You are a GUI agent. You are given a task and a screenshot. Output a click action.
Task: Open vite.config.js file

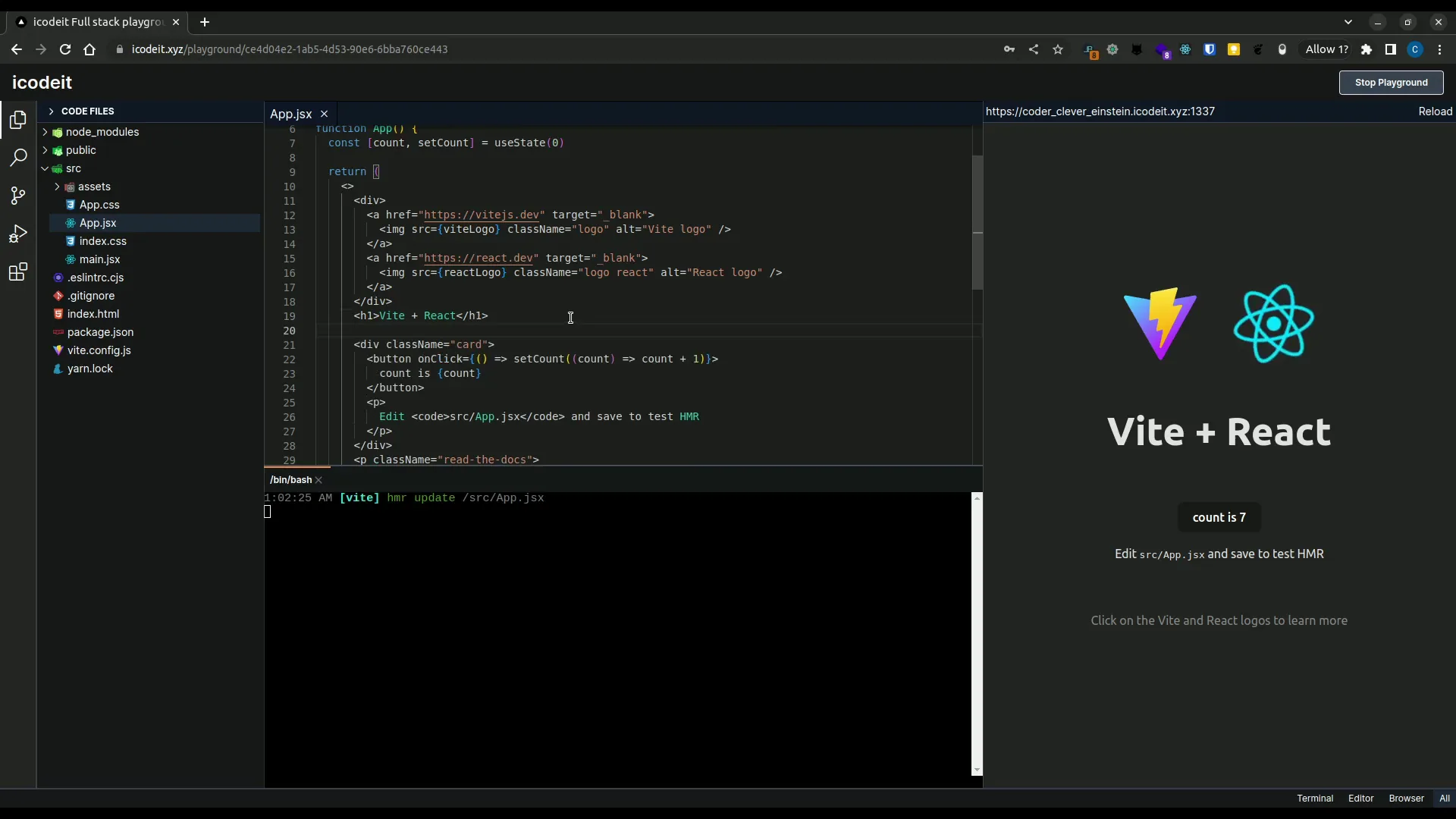tap(99, 350)
